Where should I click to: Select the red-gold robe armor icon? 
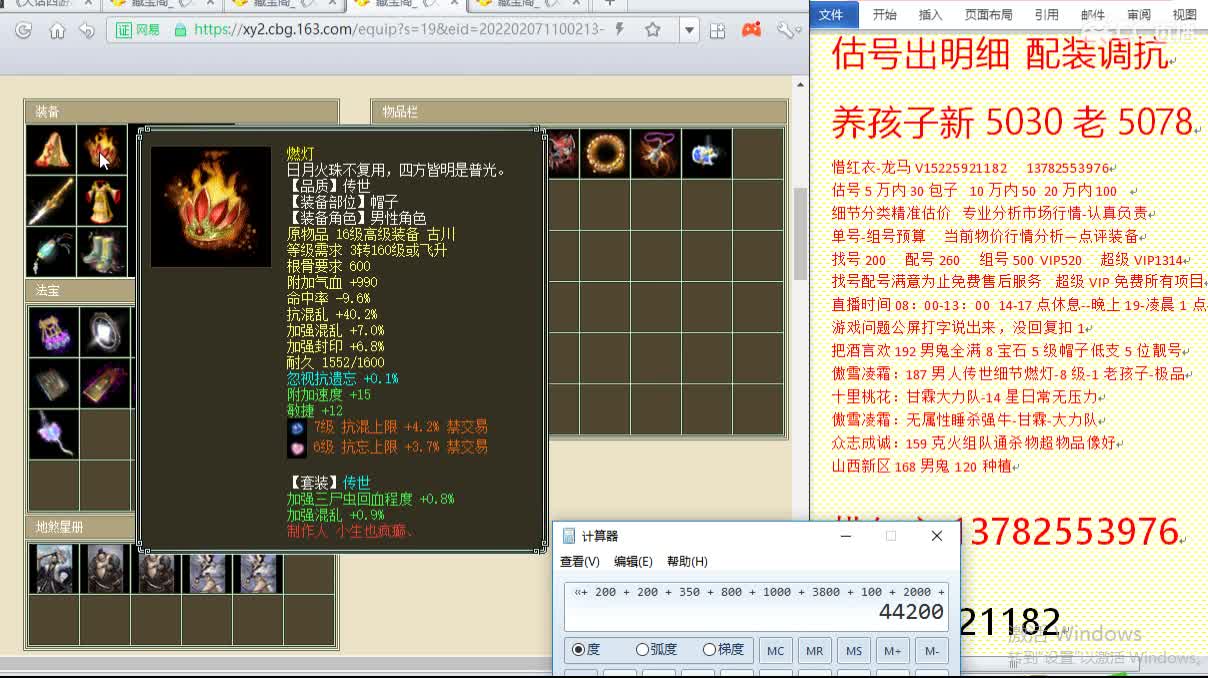tap(102, 201)
